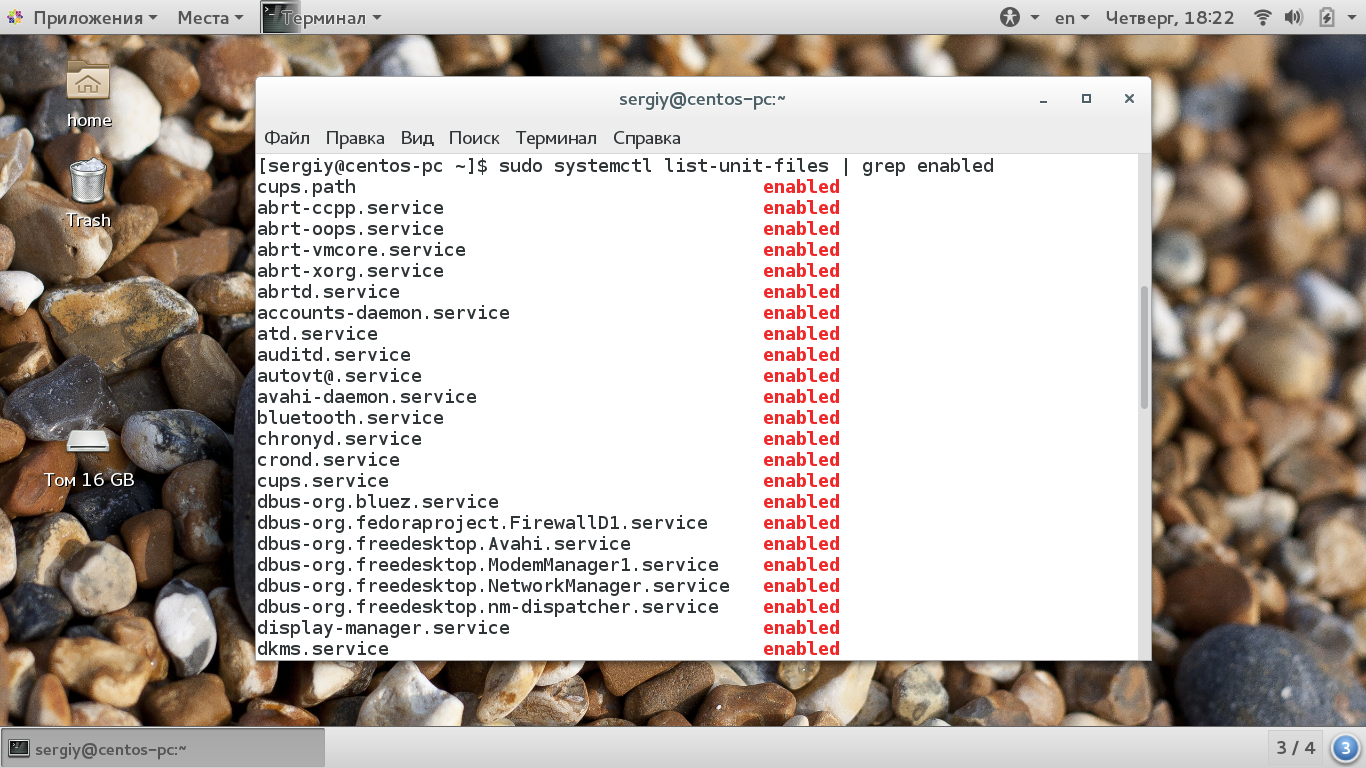Viewport: 1366px width, 768px height.
Task: Click the battery status icon
Action: (x=1326, y=17)
